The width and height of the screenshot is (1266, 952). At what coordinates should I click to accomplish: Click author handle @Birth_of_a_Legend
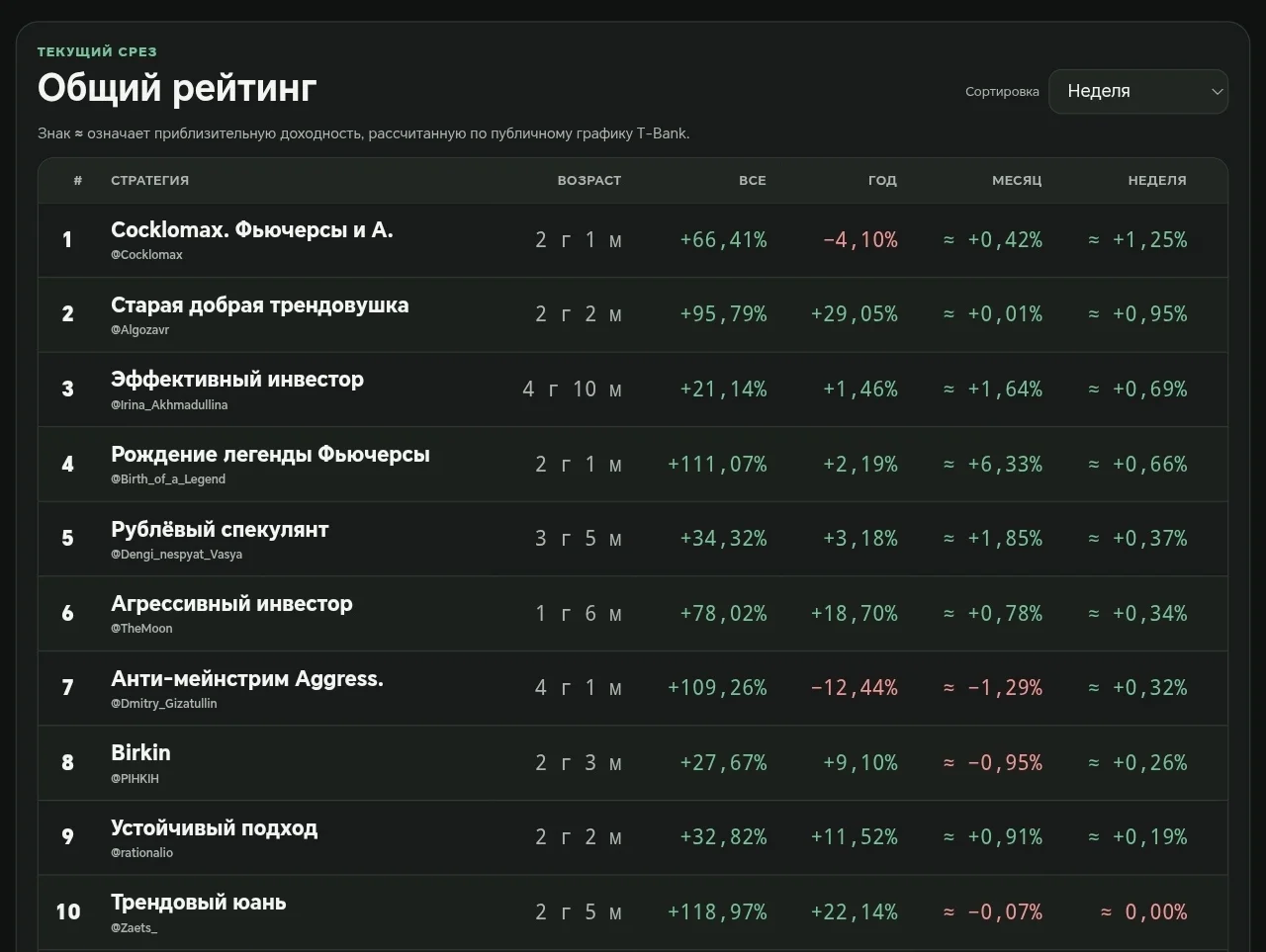click(x=168, y=479)
